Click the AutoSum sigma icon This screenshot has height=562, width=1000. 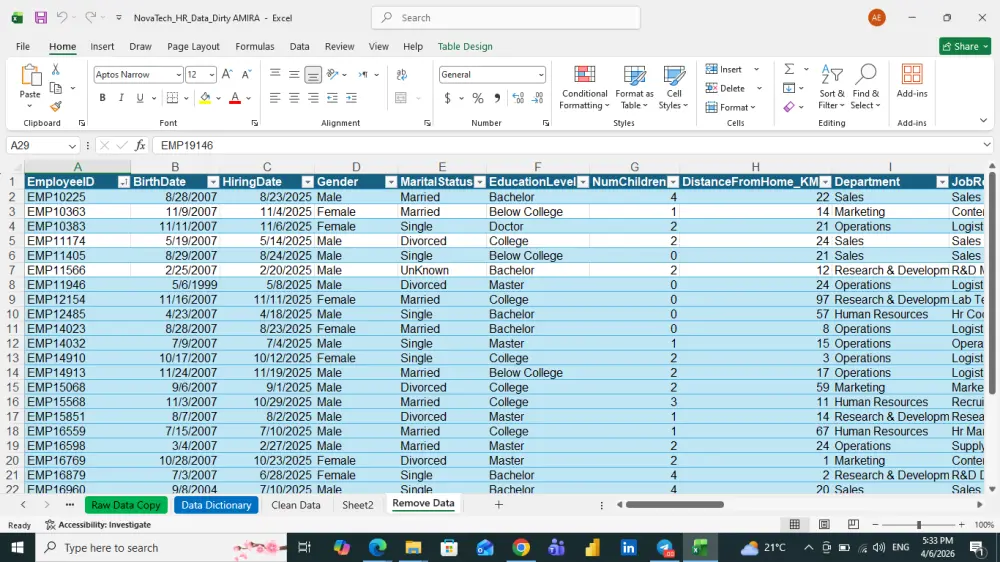pyautogui.click(x=789, y=69)
